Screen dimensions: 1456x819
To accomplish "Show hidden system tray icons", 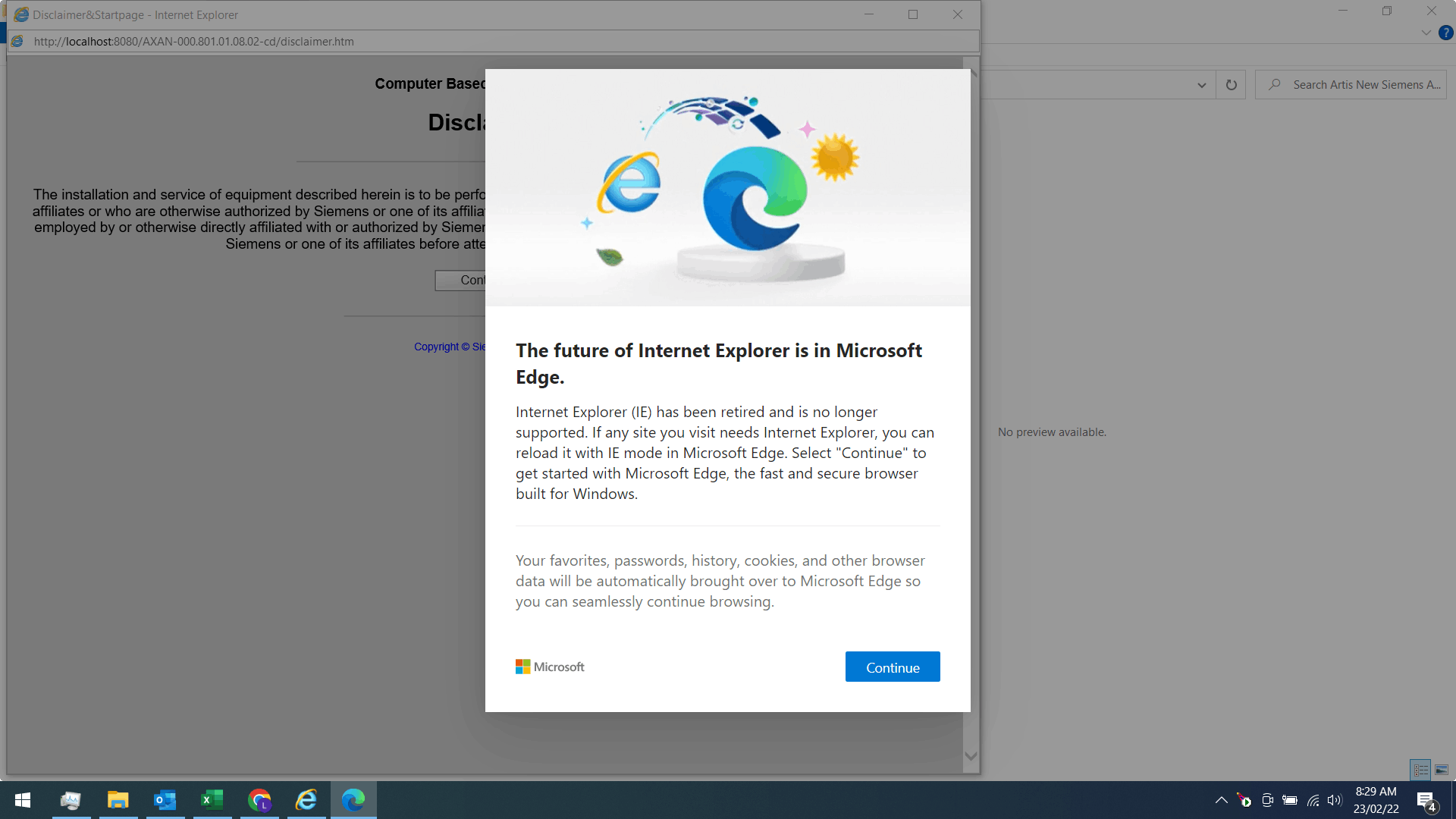I will coord(1221,800).
